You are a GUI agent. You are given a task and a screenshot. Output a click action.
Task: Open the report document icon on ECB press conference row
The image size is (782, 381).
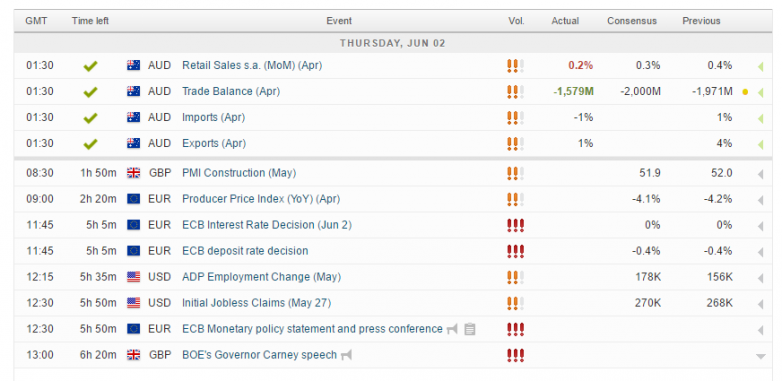469,329
